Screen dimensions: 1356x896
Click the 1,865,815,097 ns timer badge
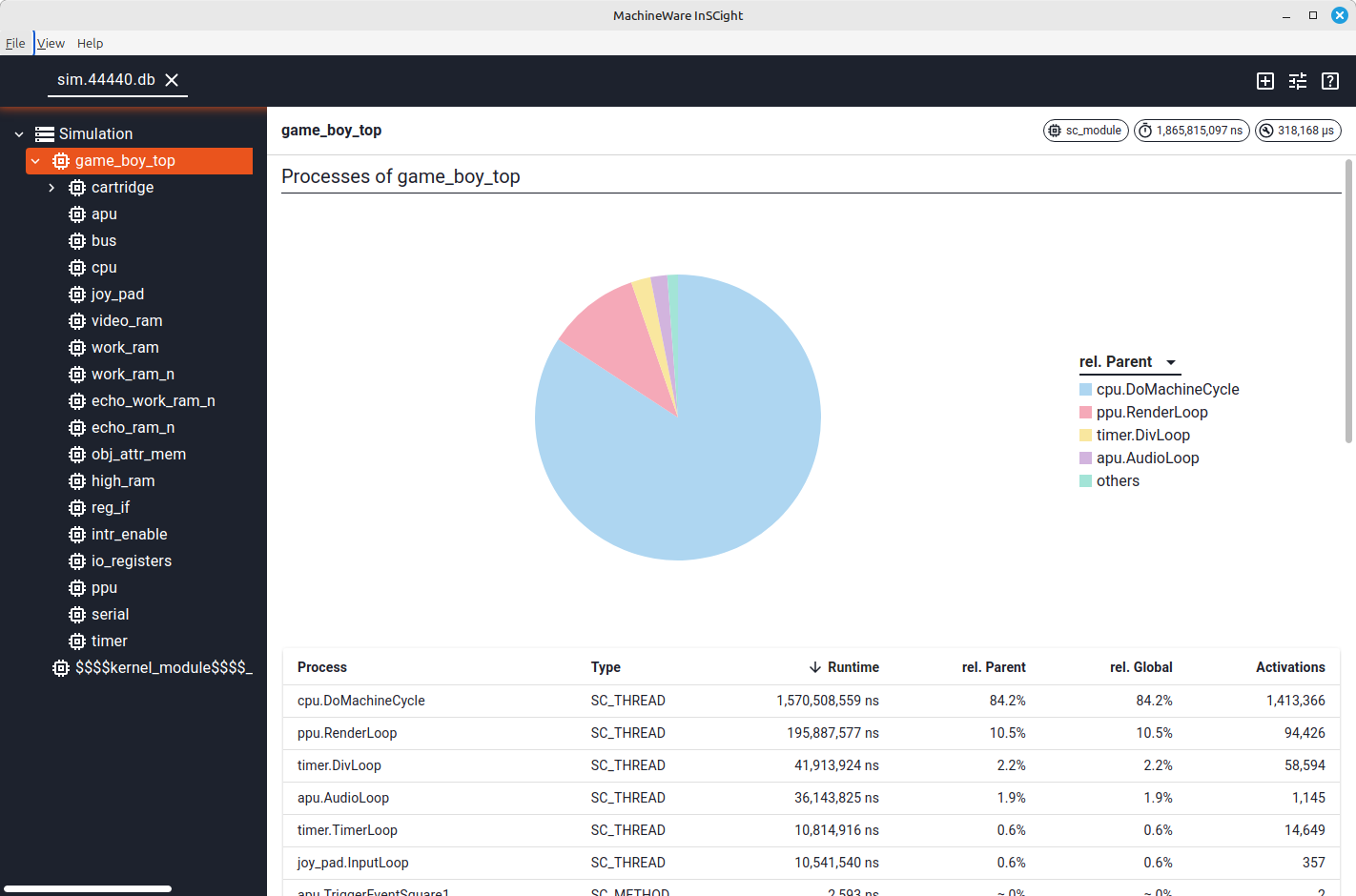coord(1192,131)
